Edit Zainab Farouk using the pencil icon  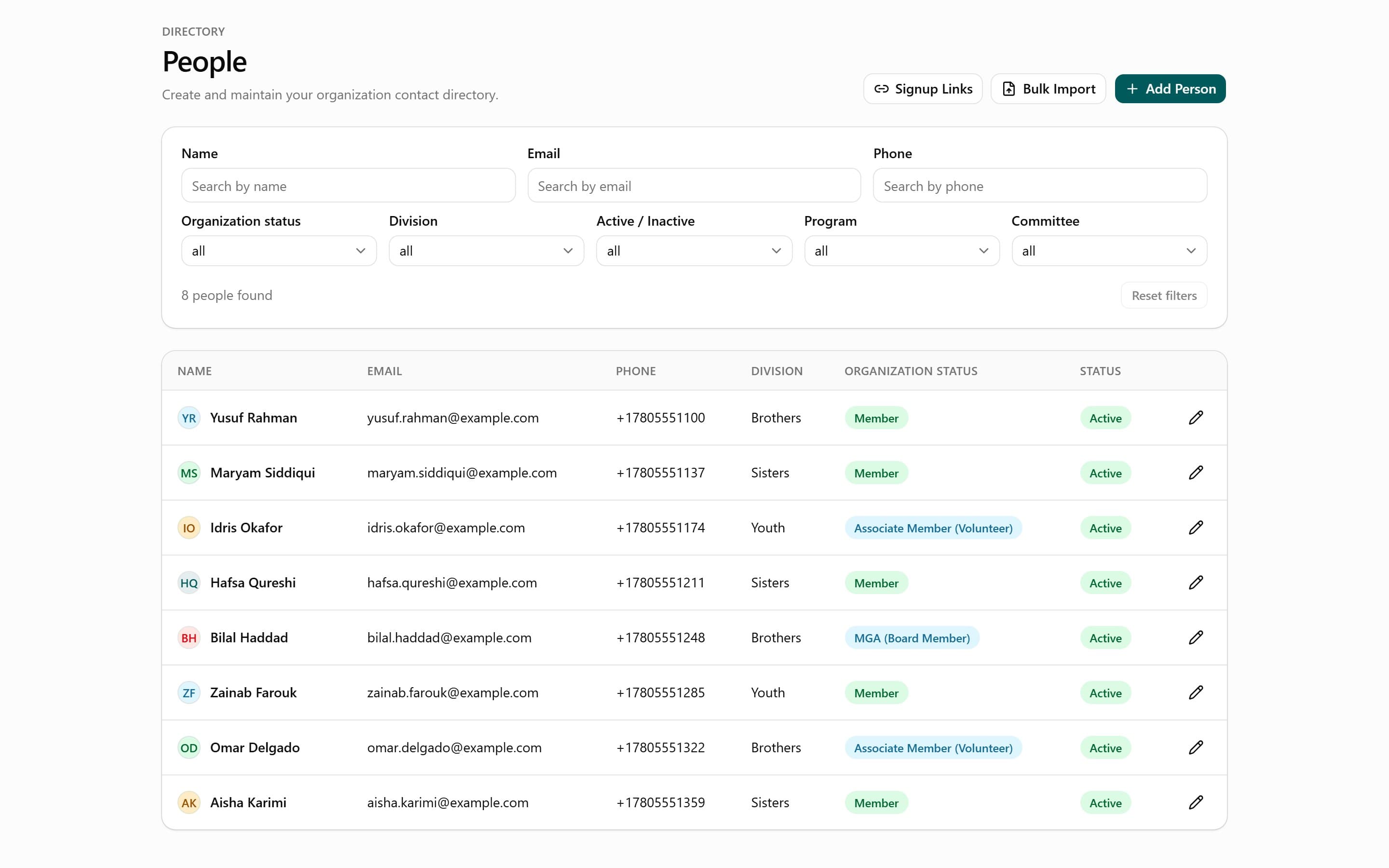[1196, 693]
